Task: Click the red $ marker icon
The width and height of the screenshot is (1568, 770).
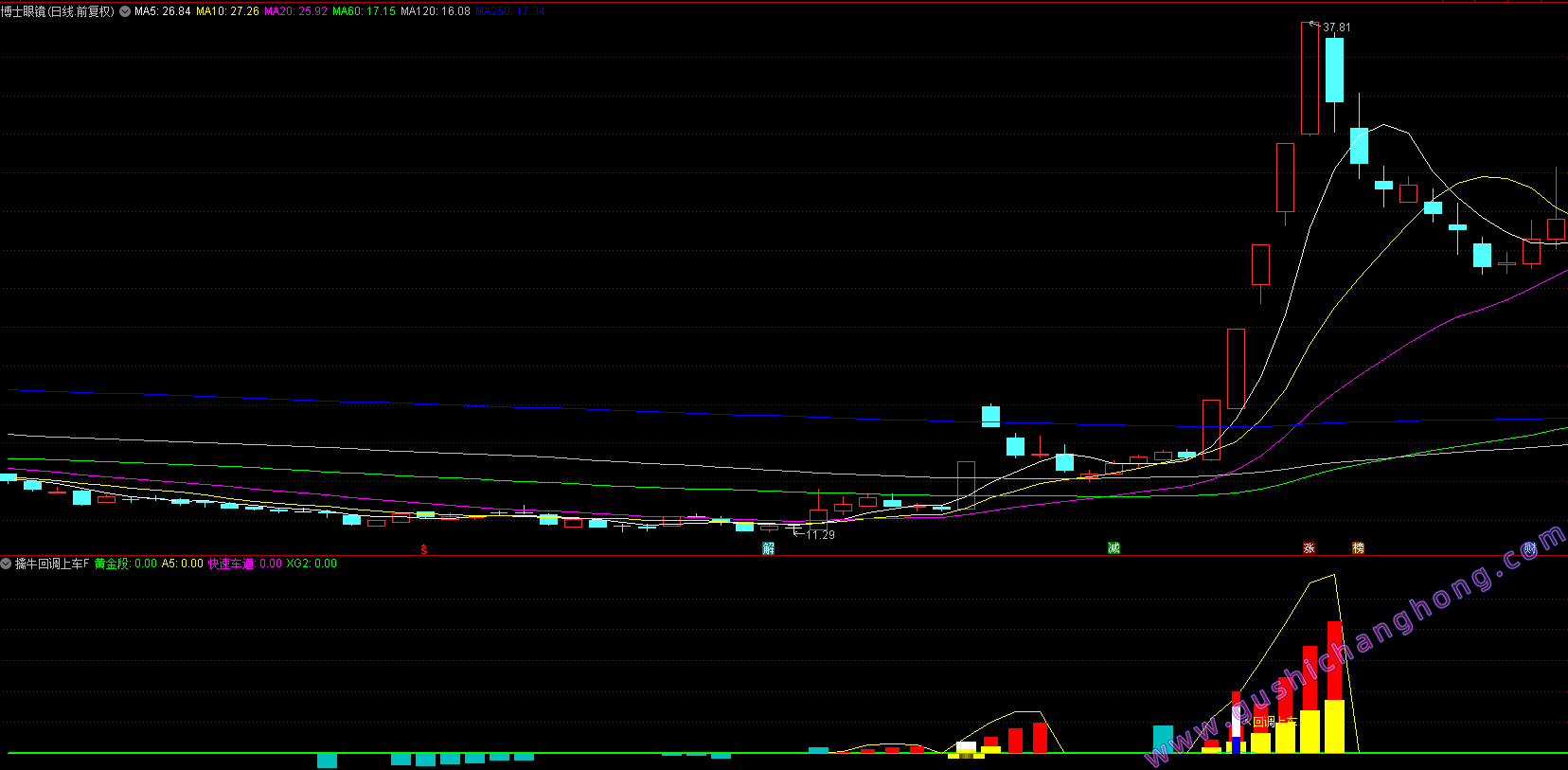Action: click(424, 549)
